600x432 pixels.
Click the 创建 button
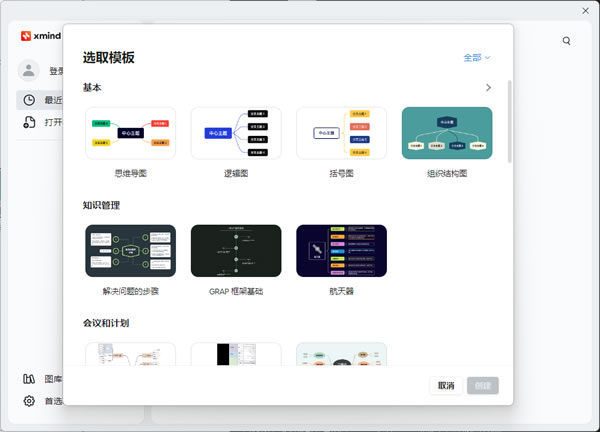tap(483, 385)
